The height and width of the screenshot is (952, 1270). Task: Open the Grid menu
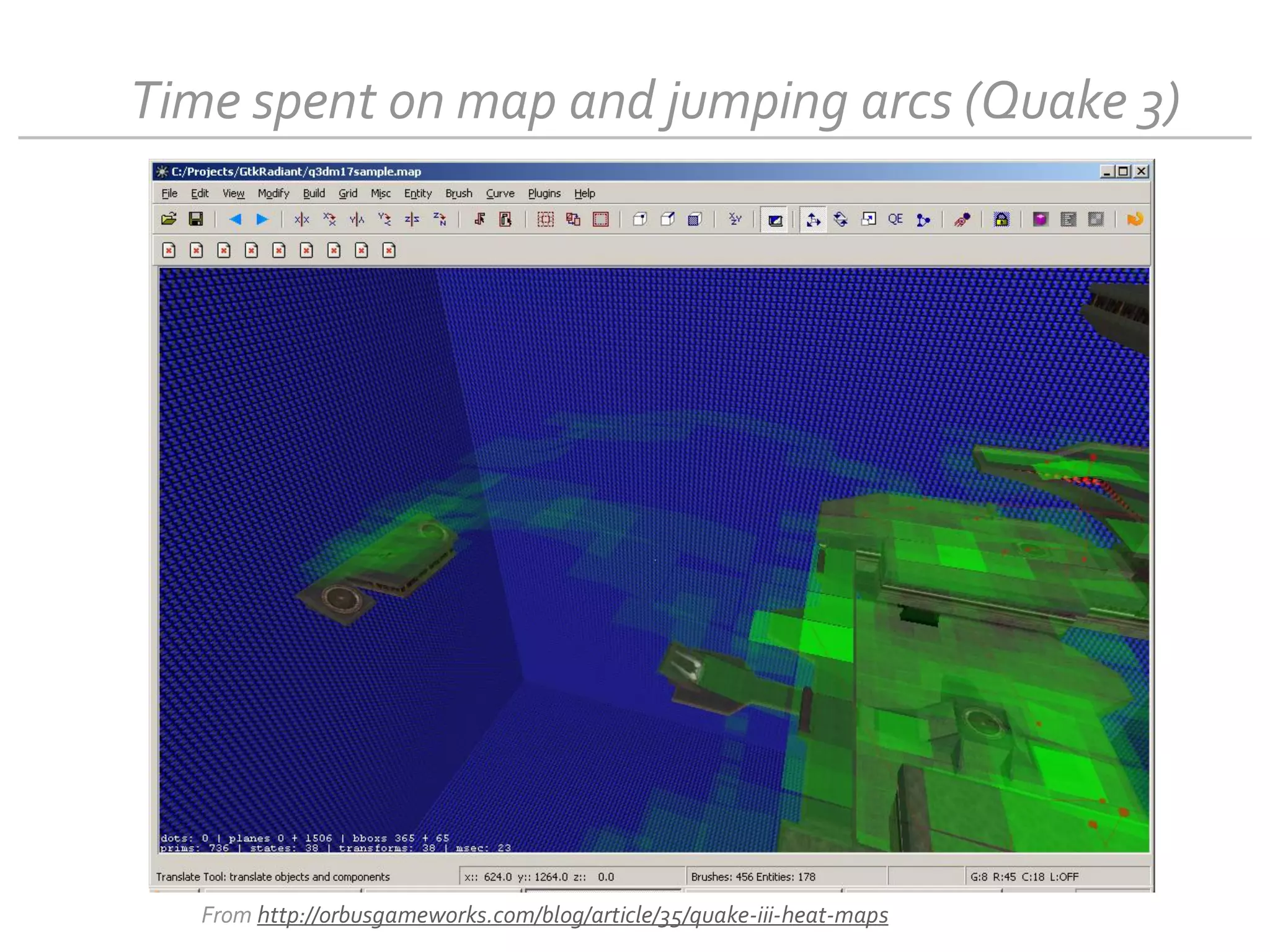pos(348,193)
